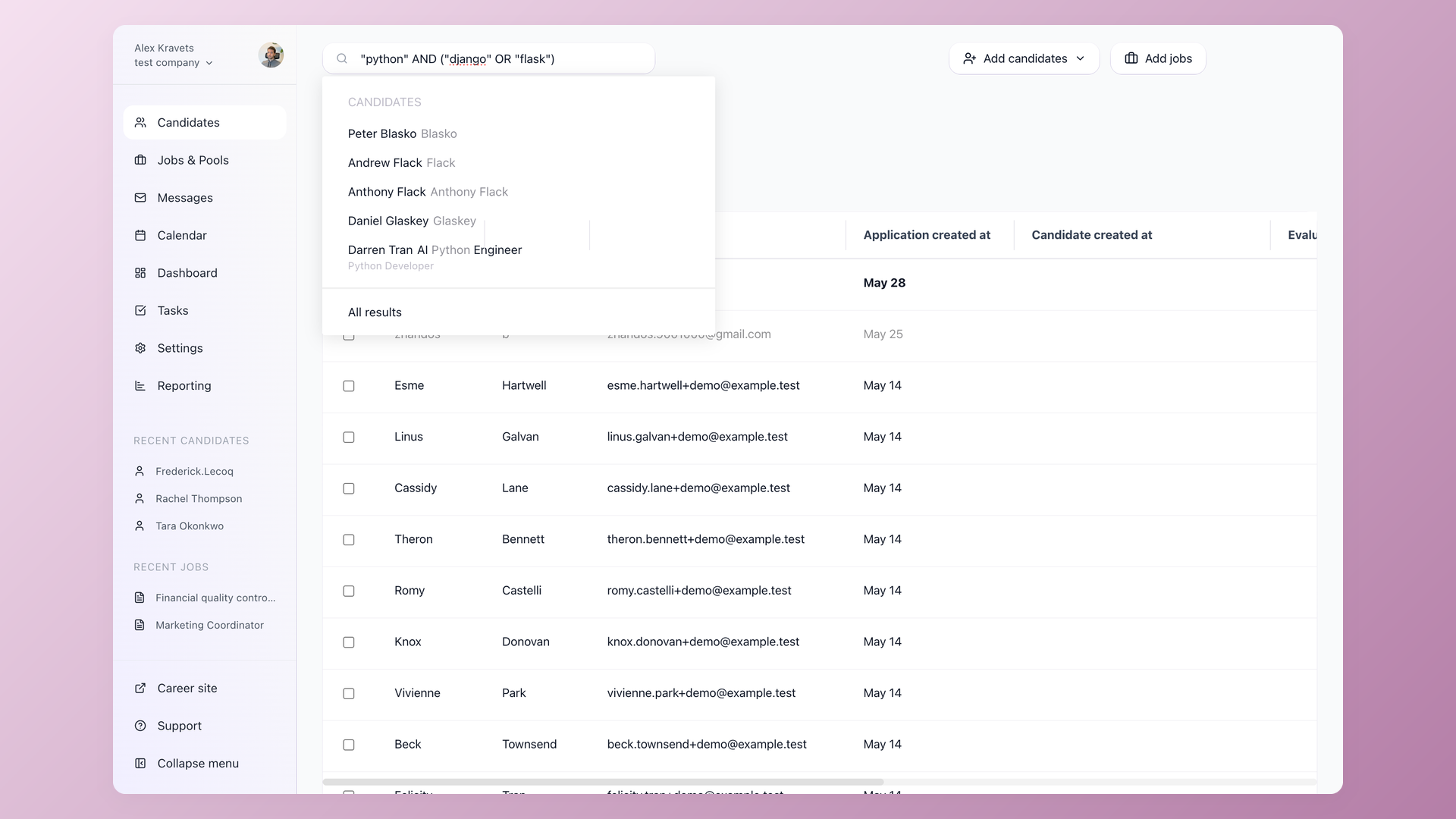
Task: Click knox.donovan+demo@example.test email cell
Action: tap(703, 642)
